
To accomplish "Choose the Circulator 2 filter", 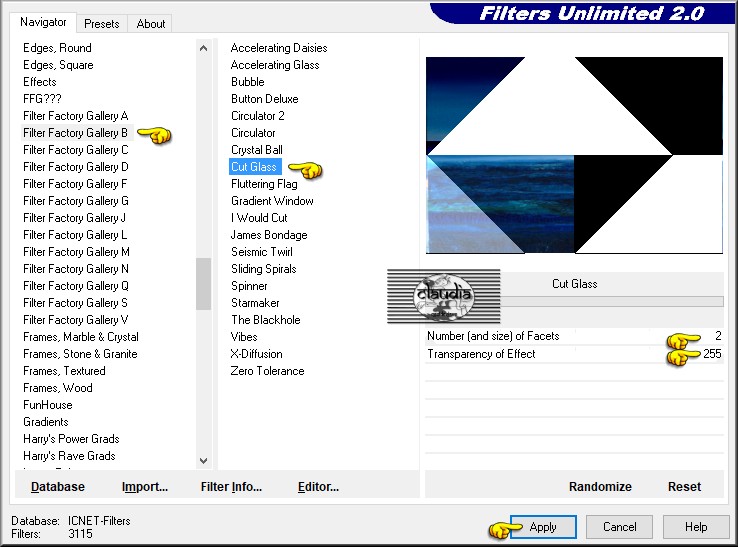I will 257,116.
